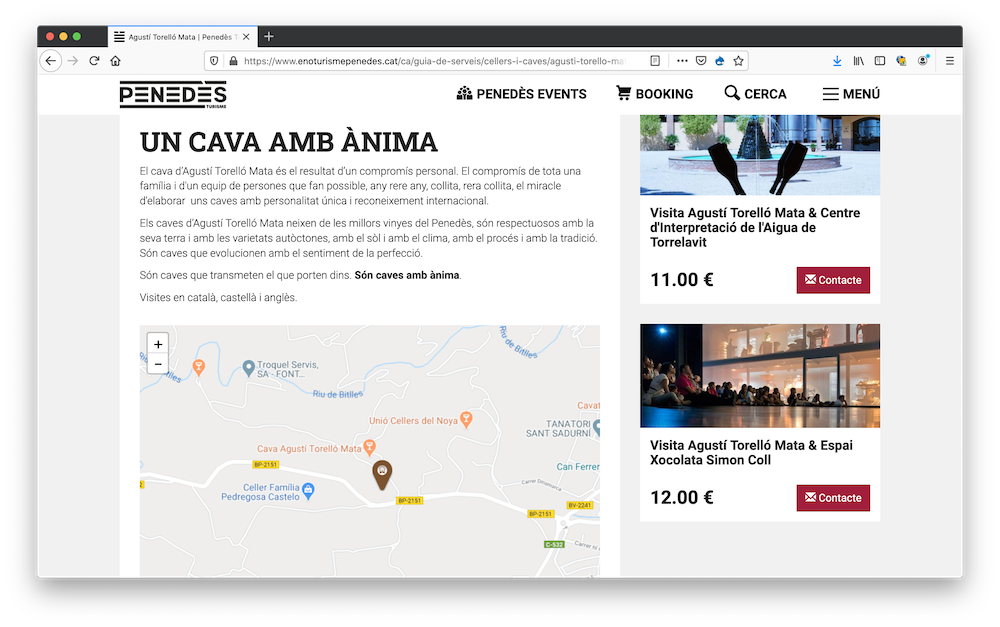The height and width of the screenshot is (627, 1000).
Task: Zoom out on the map
Action: click(158, 364)
